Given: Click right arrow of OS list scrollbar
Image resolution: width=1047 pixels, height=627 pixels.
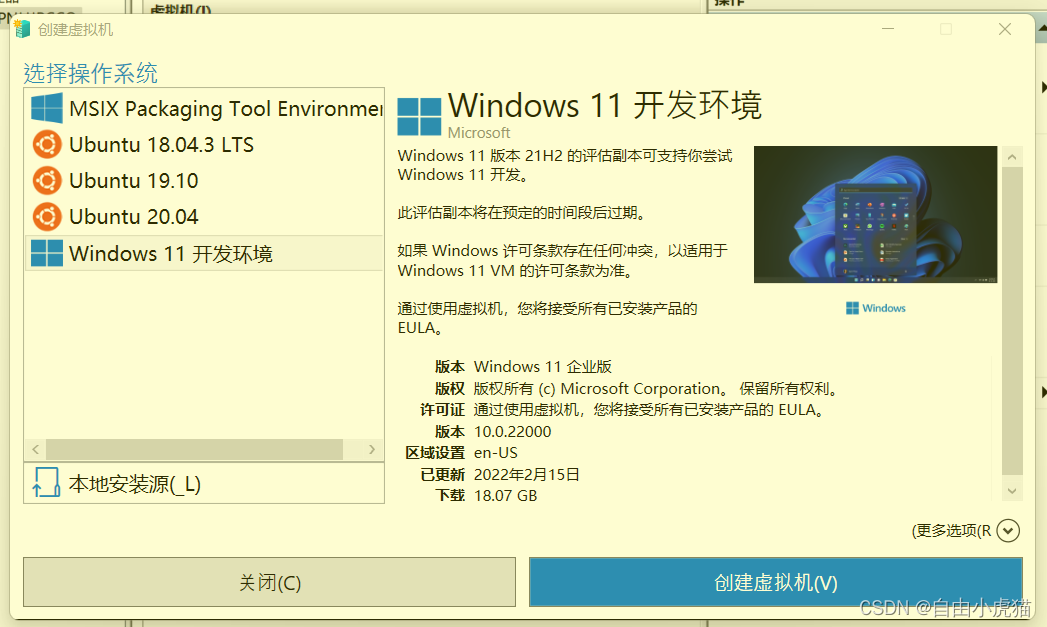Looking at the screenshot, I should pos(372,449).
